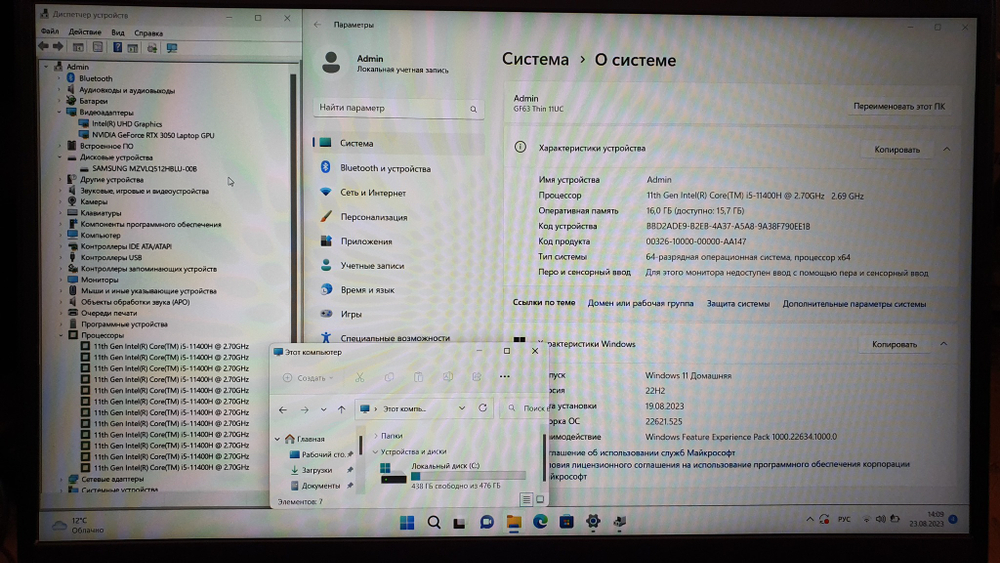1000x563 pixels.
Task: Select the Bluetooth icon in device tree
Action: point(71,78)
